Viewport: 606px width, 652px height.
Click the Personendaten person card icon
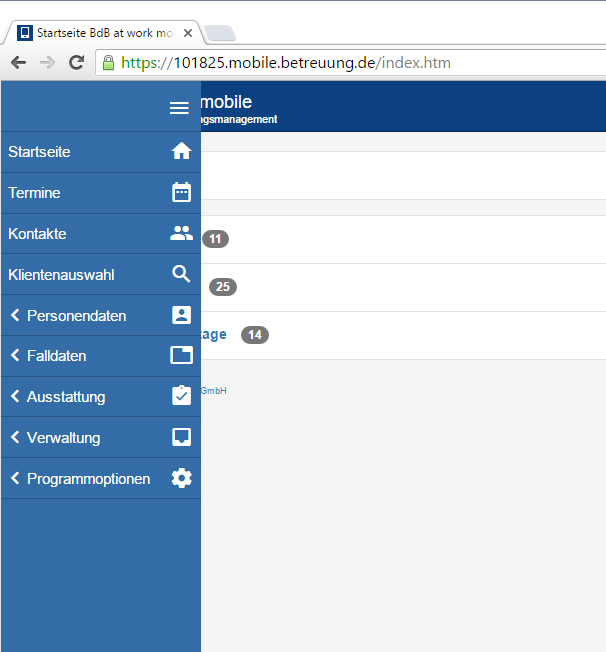181,315
